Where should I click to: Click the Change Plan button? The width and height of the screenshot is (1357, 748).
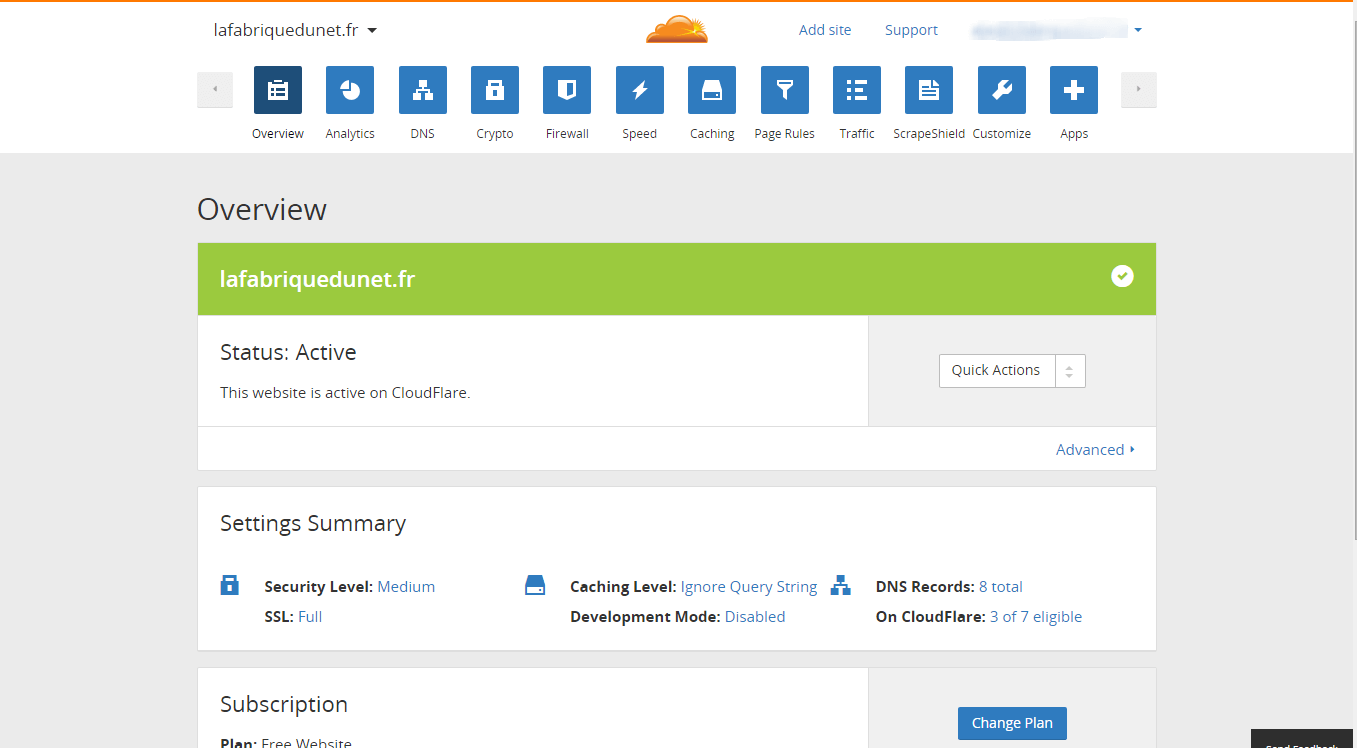point(1012,723)
